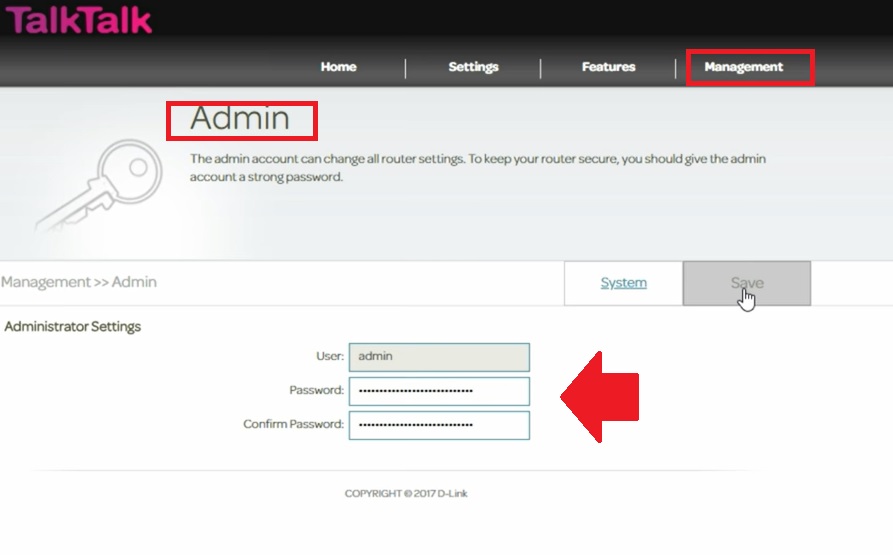Open the Settings menu
The height and width of the screenshot is (555, 893).
pyautogui.click(x=473, y=67)
